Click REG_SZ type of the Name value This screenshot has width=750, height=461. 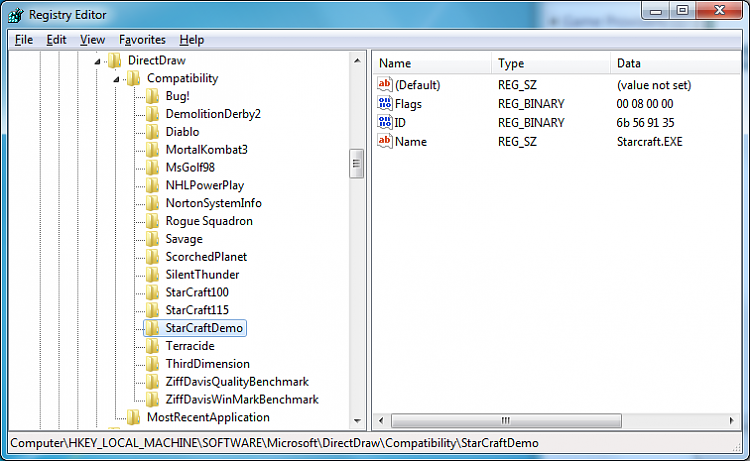click(x=517, y=142)
